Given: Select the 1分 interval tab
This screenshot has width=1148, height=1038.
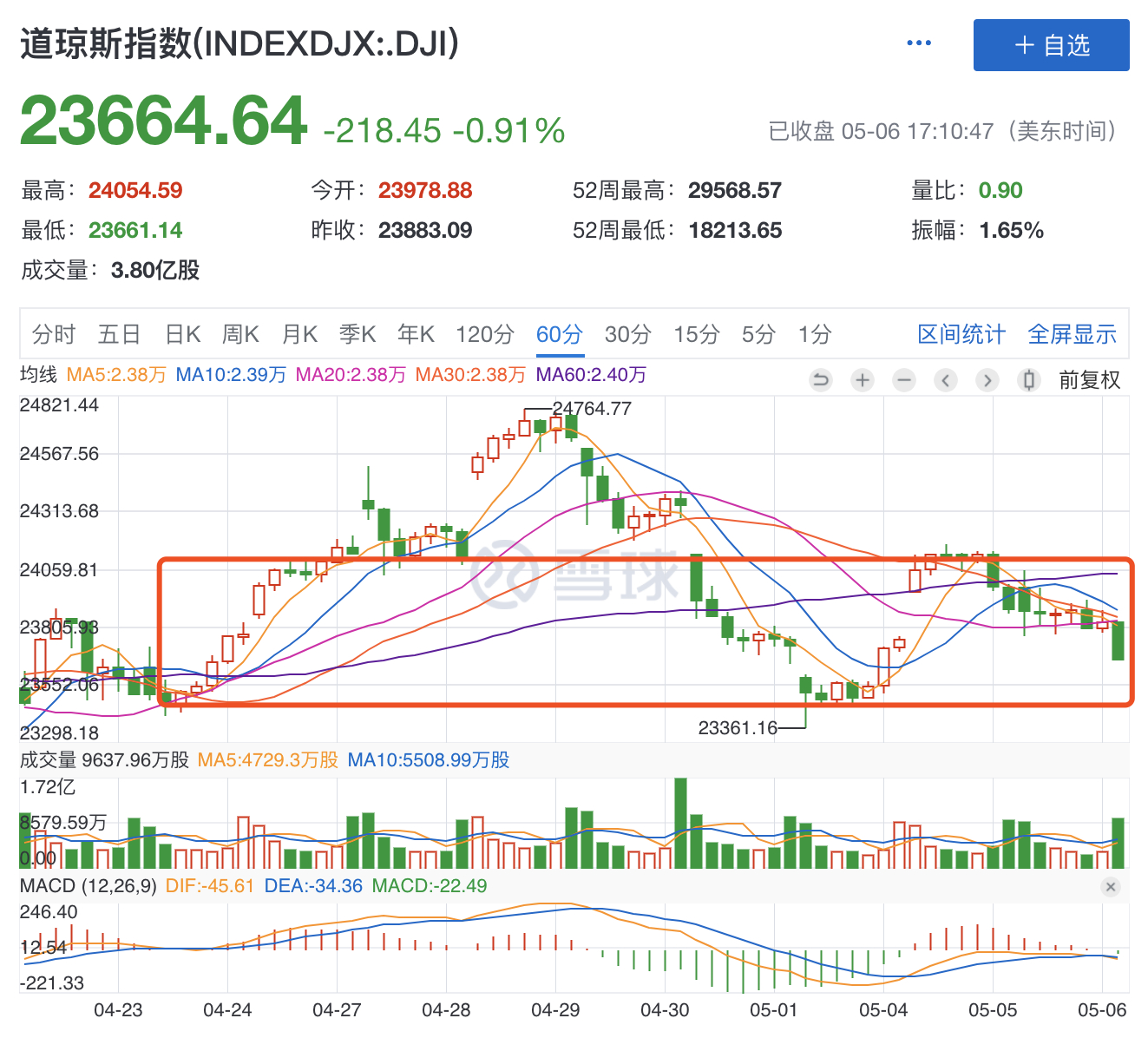Looking at the screenshot, I should 815,334.
